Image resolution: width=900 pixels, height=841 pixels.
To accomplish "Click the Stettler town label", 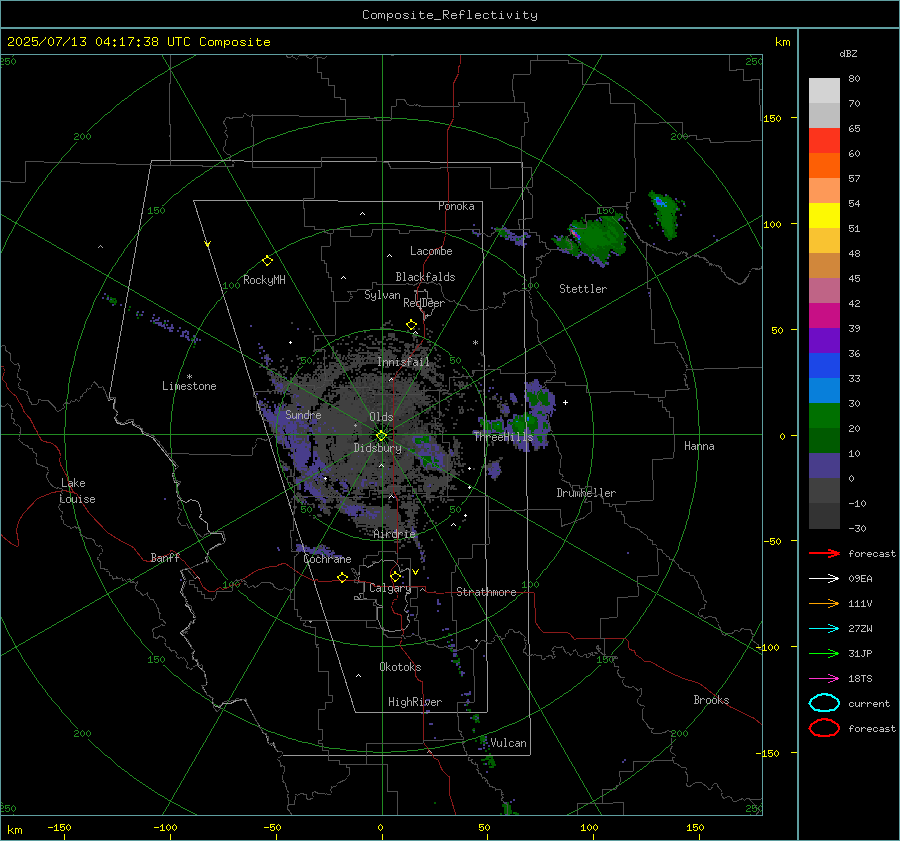I will point(583,289).
